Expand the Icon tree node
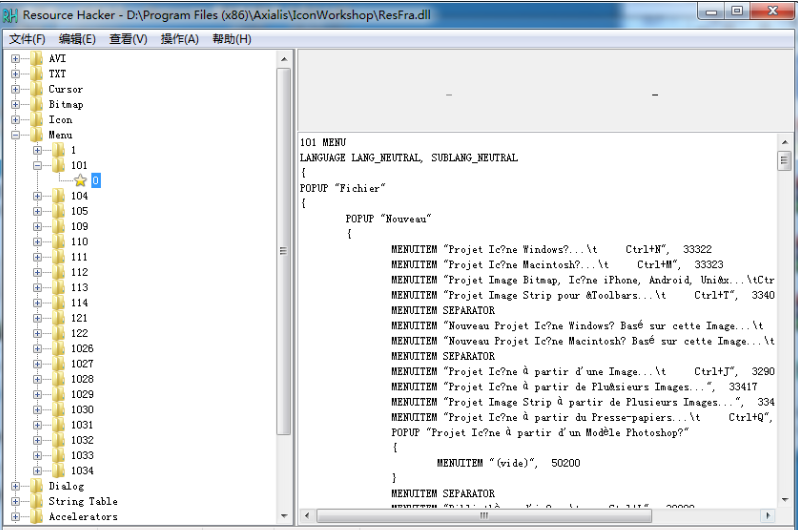 (x=16, y=120)
